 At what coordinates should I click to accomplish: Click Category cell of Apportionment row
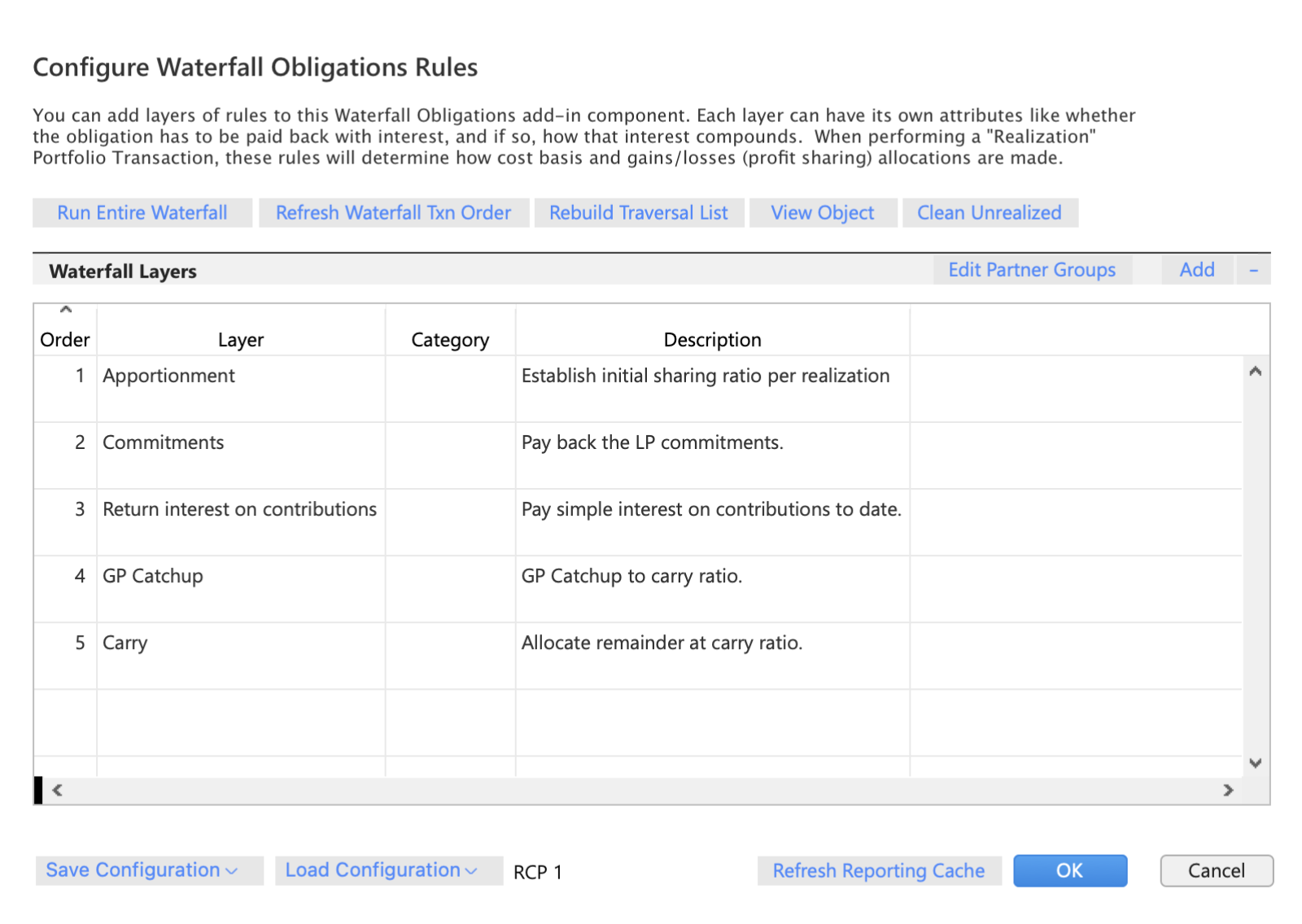coord(450,389)
